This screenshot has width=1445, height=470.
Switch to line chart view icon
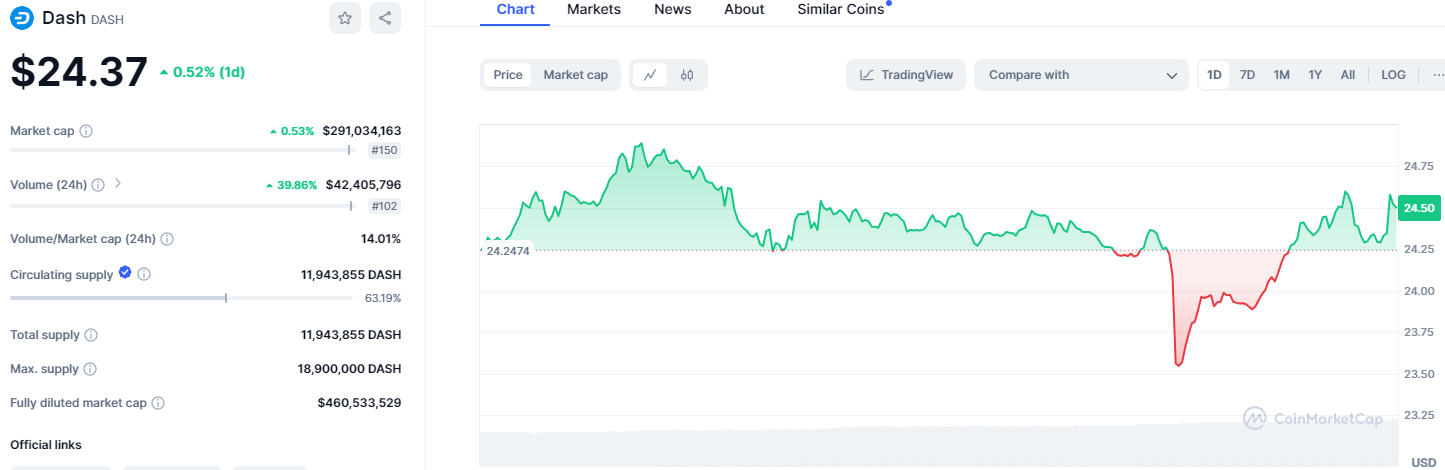(x=650, y=75)
